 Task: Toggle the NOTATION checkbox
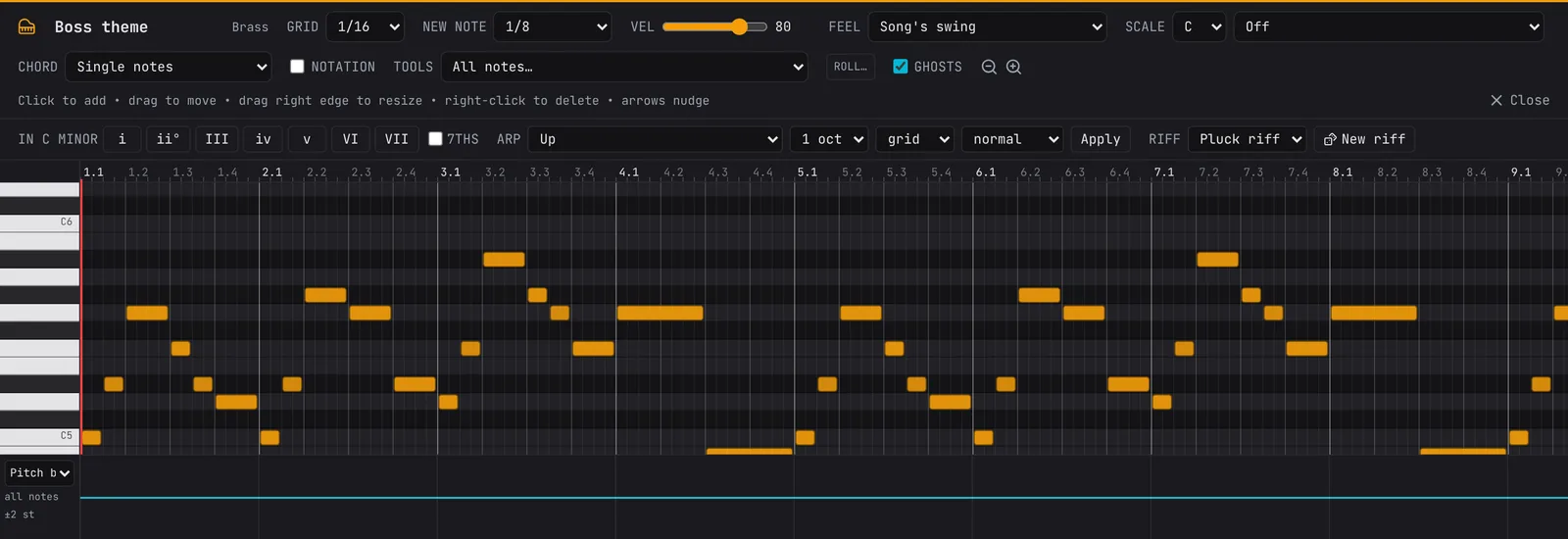coord(297,67)
